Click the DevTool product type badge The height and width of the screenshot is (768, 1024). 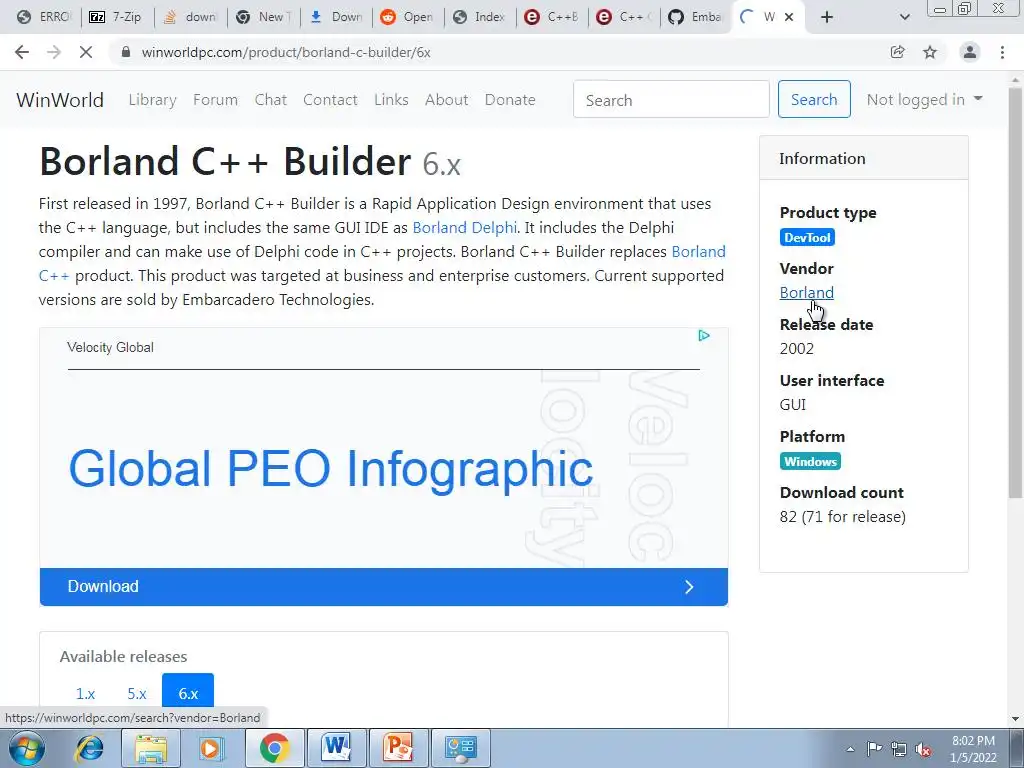click(x=807, y=237)
